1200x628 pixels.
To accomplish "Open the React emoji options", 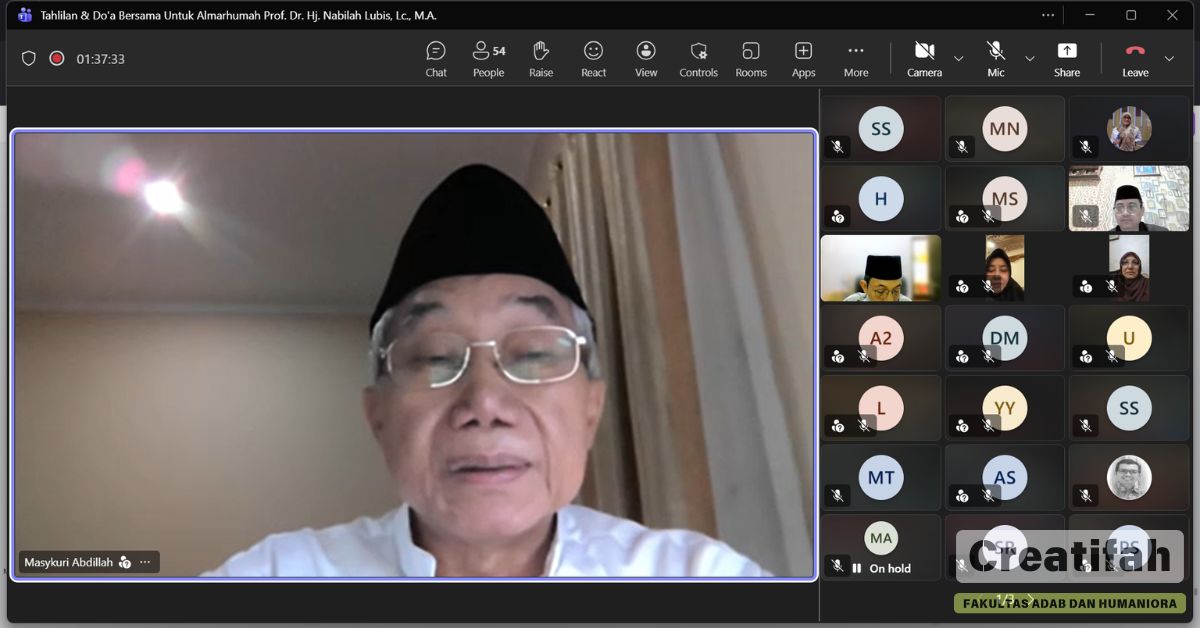I will [x=593, y=59].
